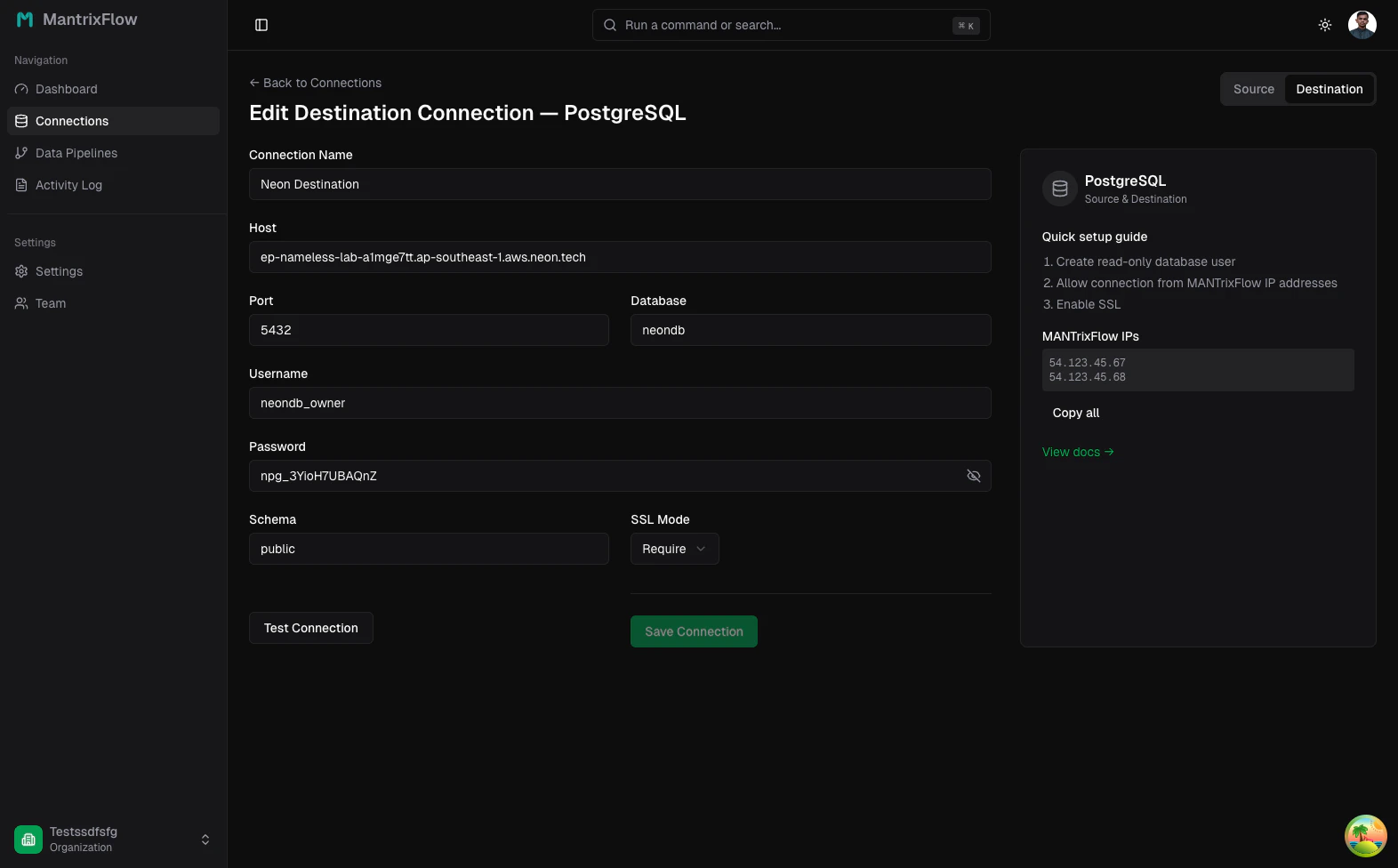Open the user avatar menu
The height and width of the screenshot is (868, 1398).
(1362, 25)
